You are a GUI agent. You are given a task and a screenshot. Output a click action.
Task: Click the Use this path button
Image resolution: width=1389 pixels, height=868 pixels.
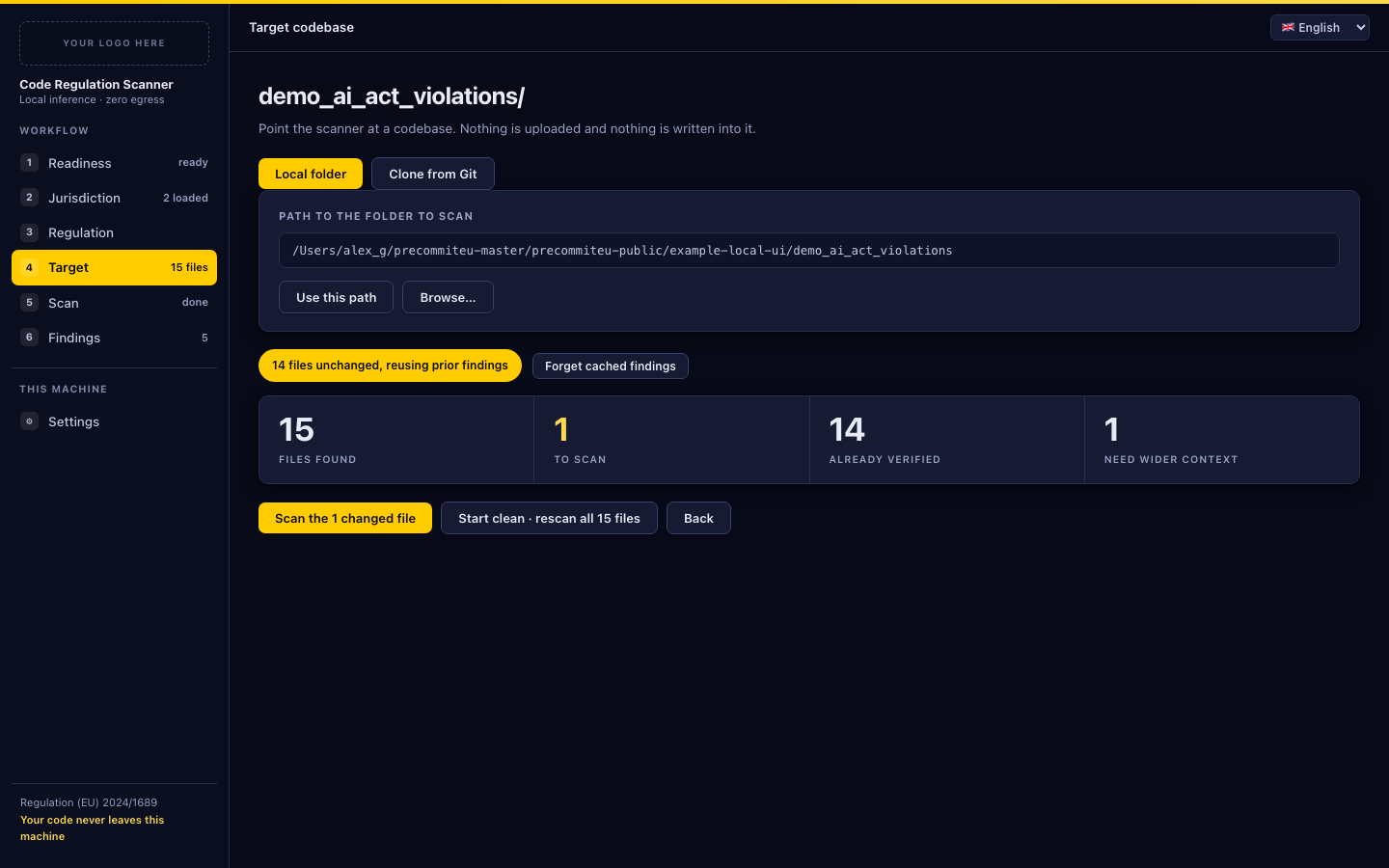pos(336,297)
